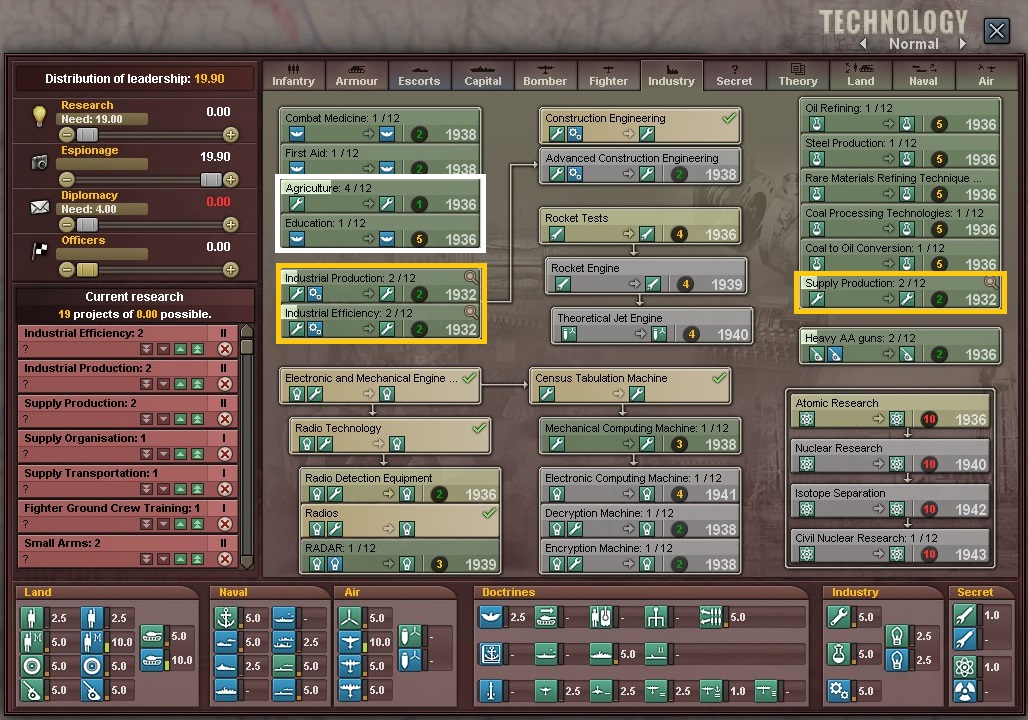Screen dimensions: 1028x720
Task: Cancel Industrial Efficiency in the research queue
Action: (x=225, y=349)
